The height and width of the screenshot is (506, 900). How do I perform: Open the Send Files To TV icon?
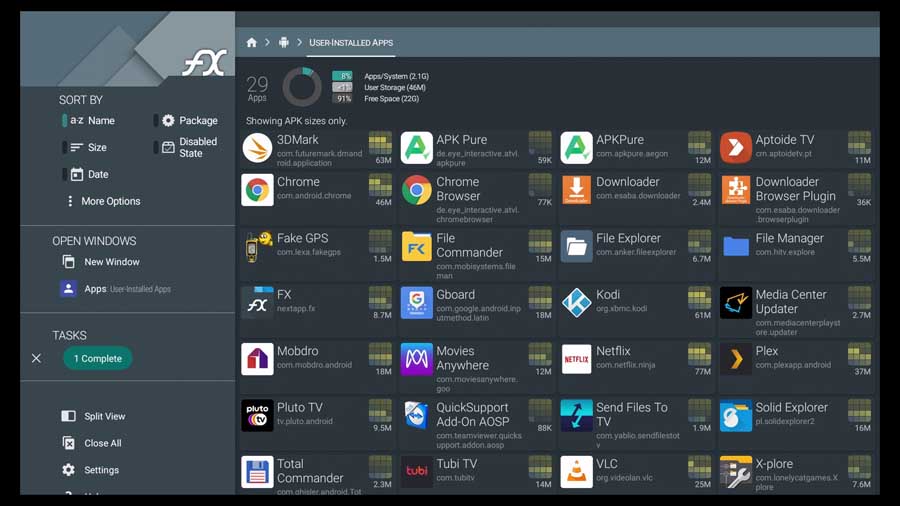576,415
